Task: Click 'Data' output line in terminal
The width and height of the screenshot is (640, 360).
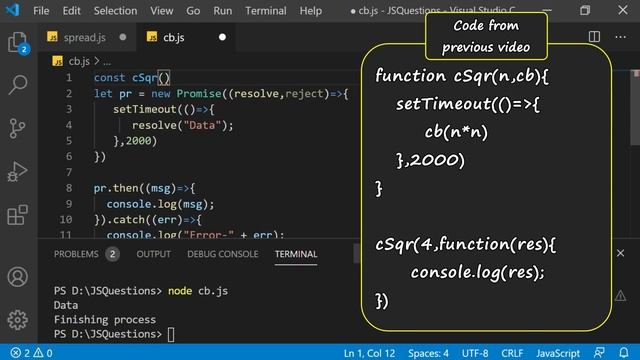Action: [66, 305]
